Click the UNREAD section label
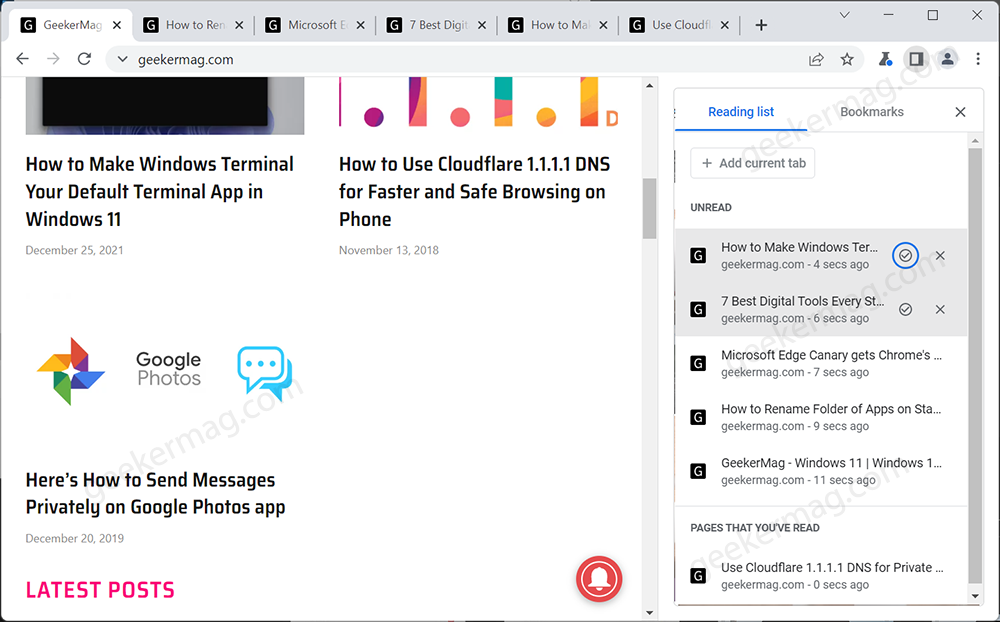 tap(710, 207)
